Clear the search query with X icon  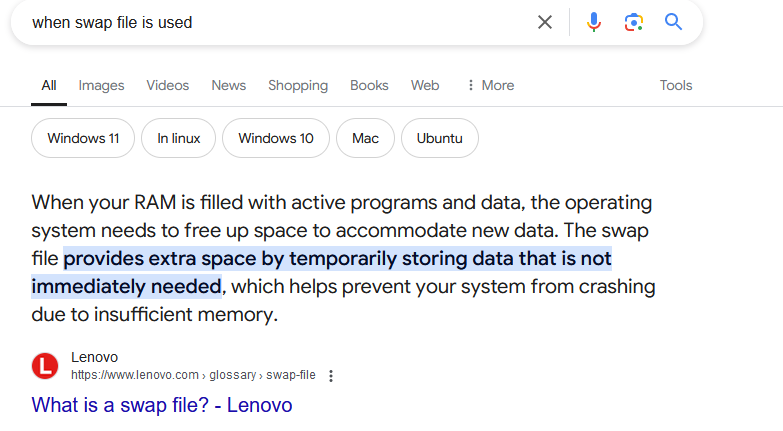545,22
